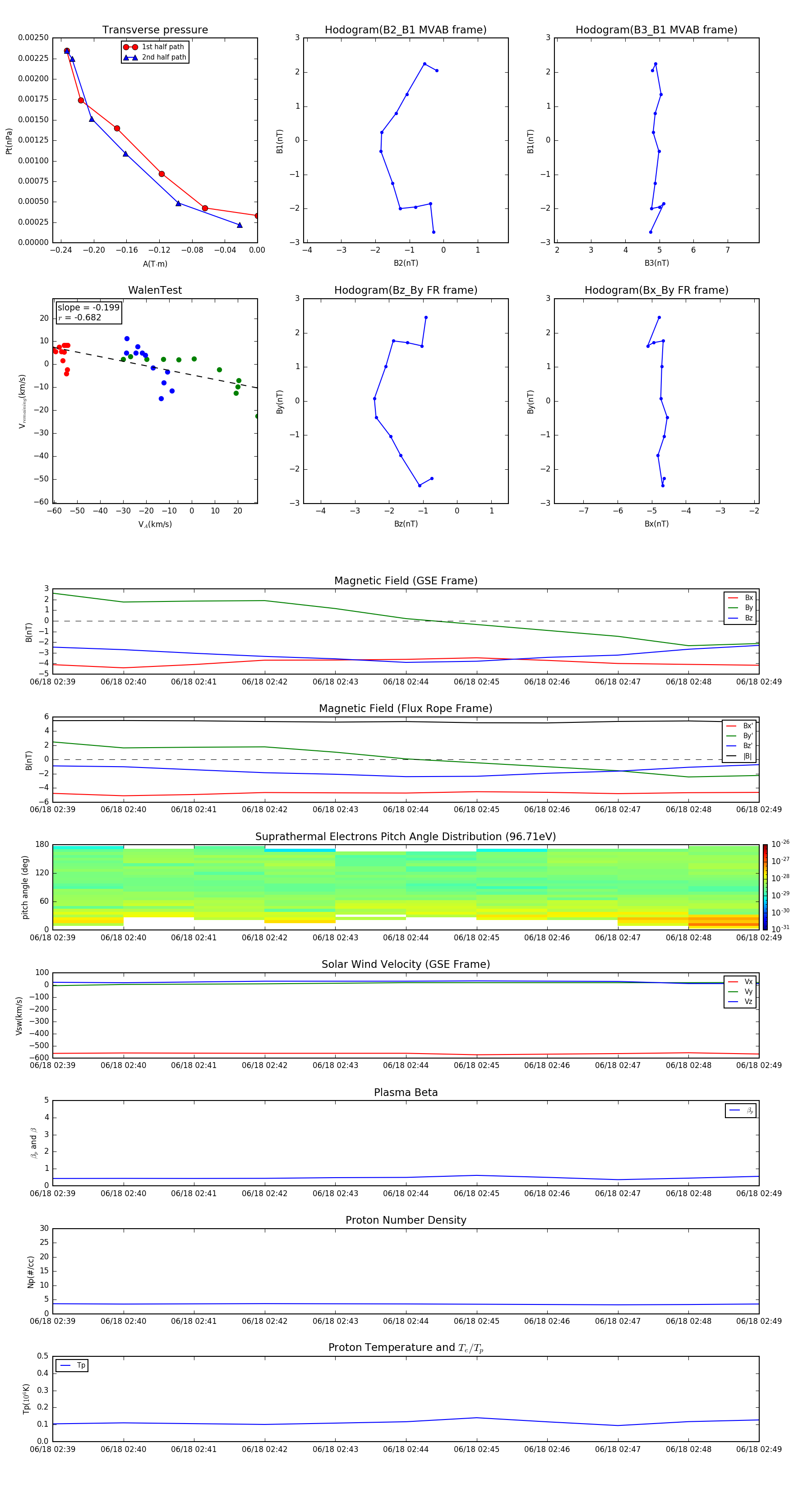Image resolution: width=812 pixels, height=1489 pixels.
Task: Click the Proton Number Density title
Action: click(406, 1220)
